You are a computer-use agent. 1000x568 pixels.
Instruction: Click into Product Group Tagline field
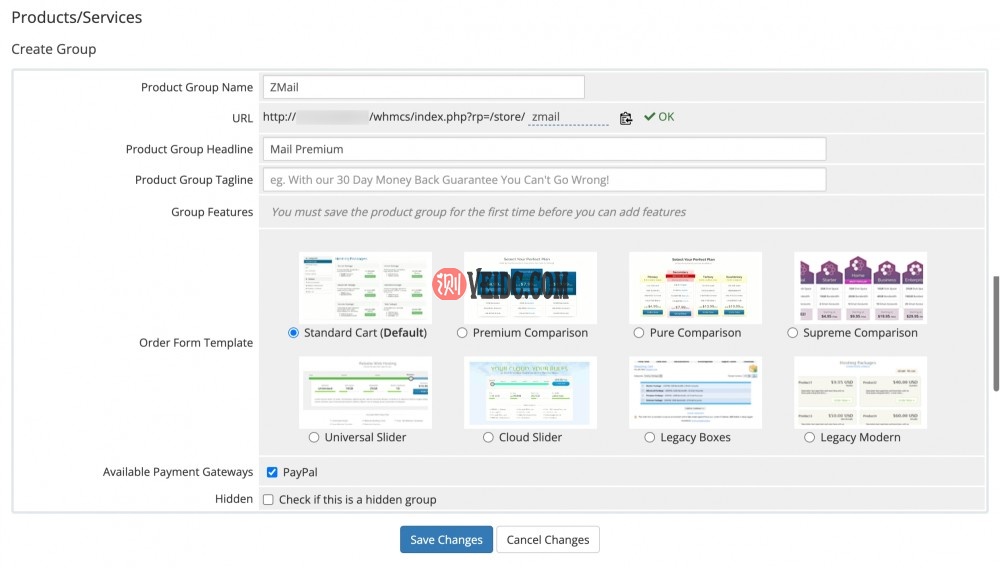tap(544, 180)
